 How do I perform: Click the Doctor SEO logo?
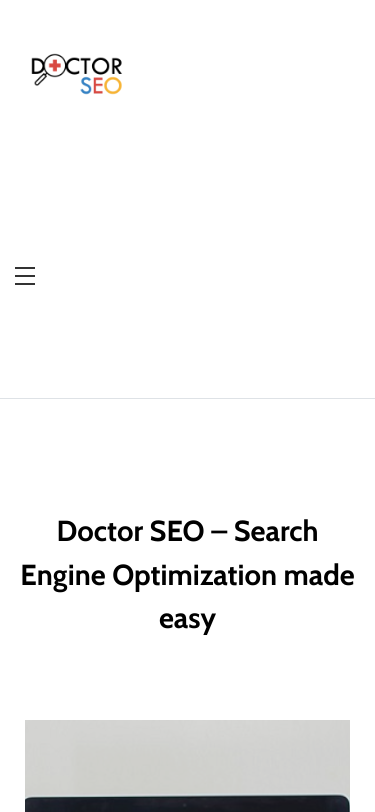click(77, 75)
